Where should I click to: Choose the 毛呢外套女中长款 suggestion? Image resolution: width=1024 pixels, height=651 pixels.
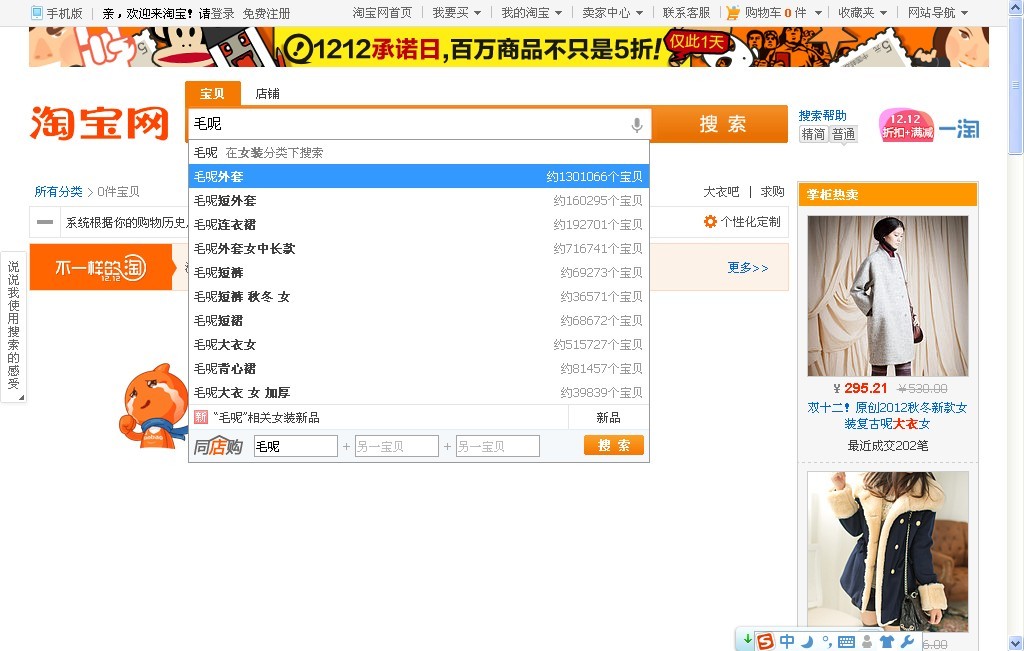pyautogui.click(x=419, y=249)
